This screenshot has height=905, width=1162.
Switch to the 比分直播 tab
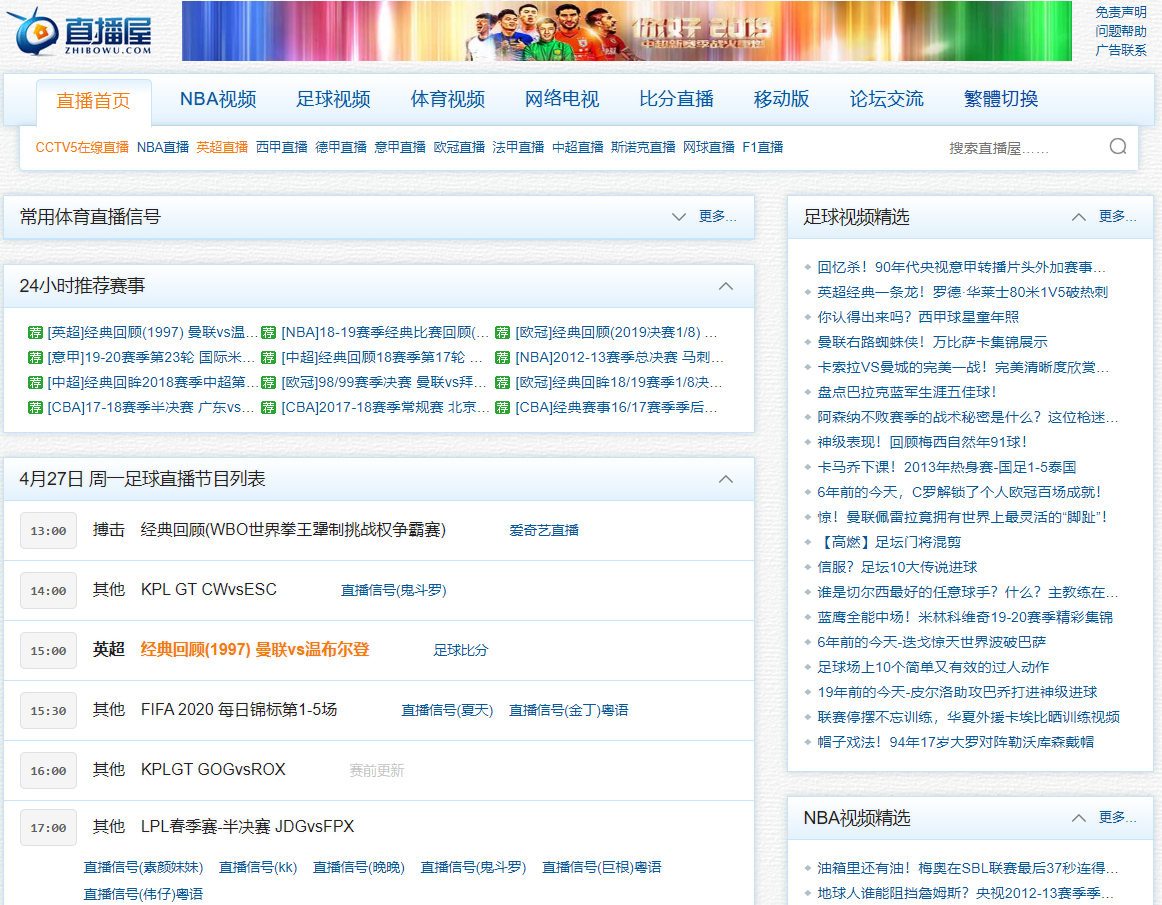click(x=676, y=99)
